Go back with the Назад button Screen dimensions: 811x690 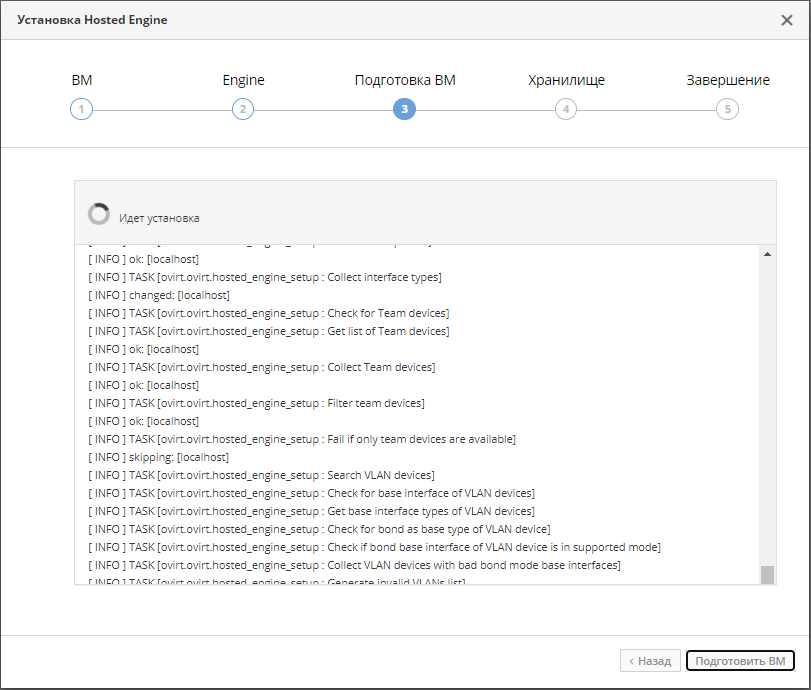(x=650, y=661)
